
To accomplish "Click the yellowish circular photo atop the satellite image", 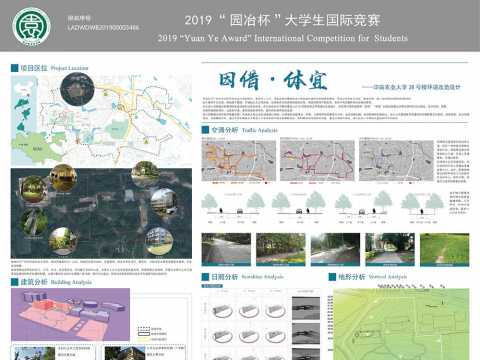I will point(63,178).
